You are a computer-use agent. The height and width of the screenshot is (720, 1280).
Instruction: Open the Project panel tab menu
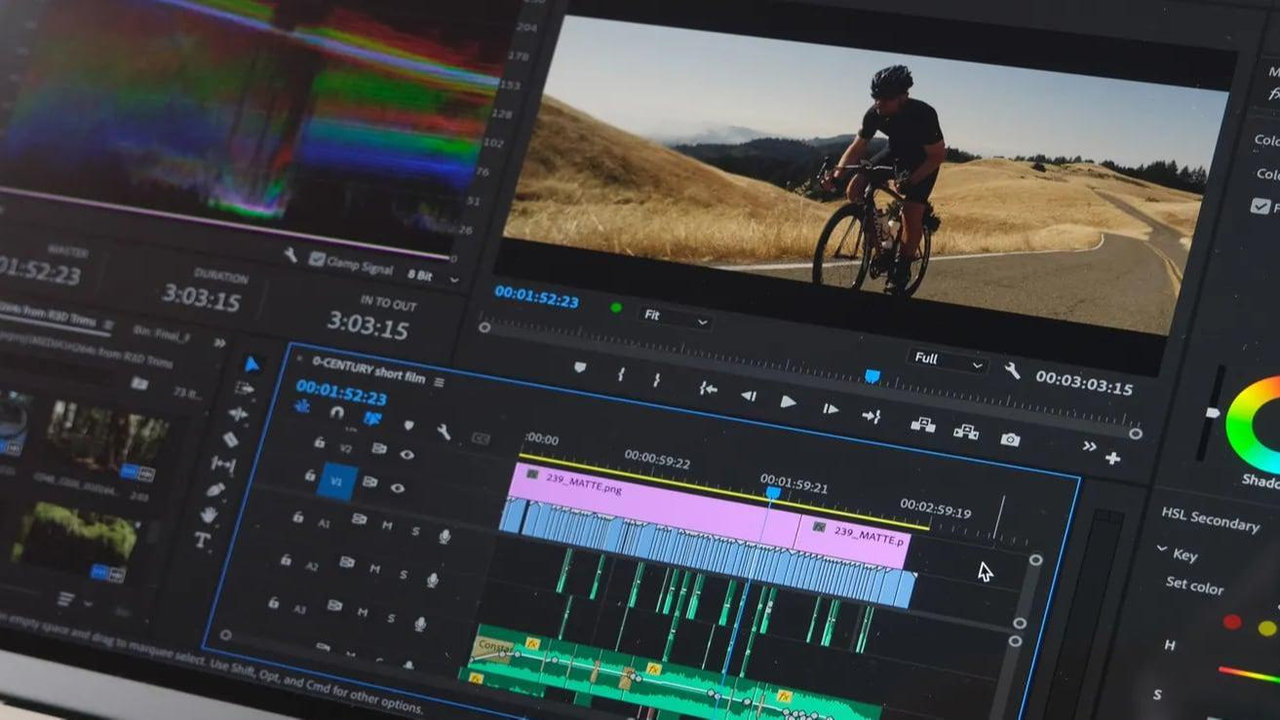click(108, 326)
